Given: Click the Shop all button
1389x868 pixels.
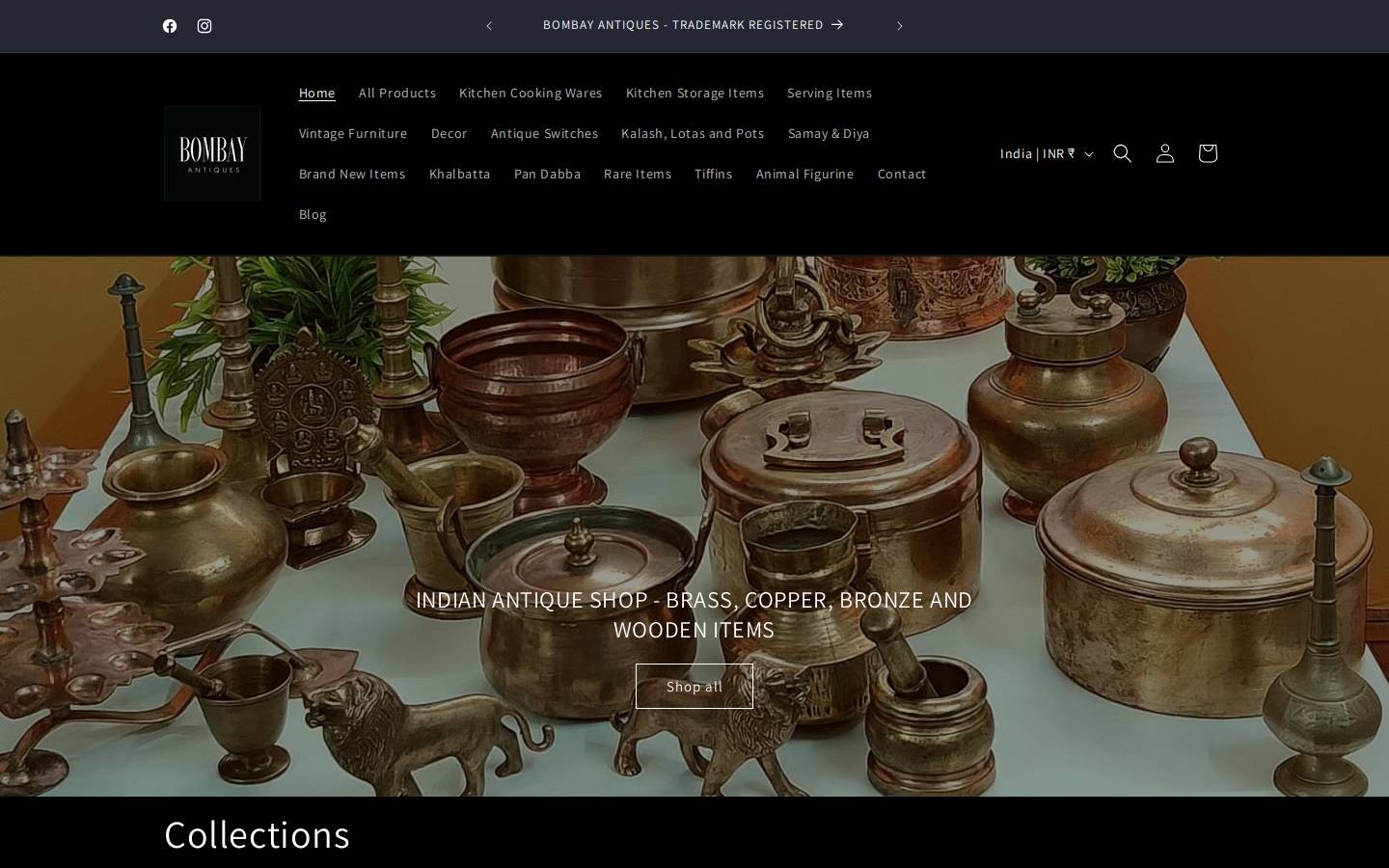Looking at the screenshot, I should pyautogui.click(x=694, y=687).
